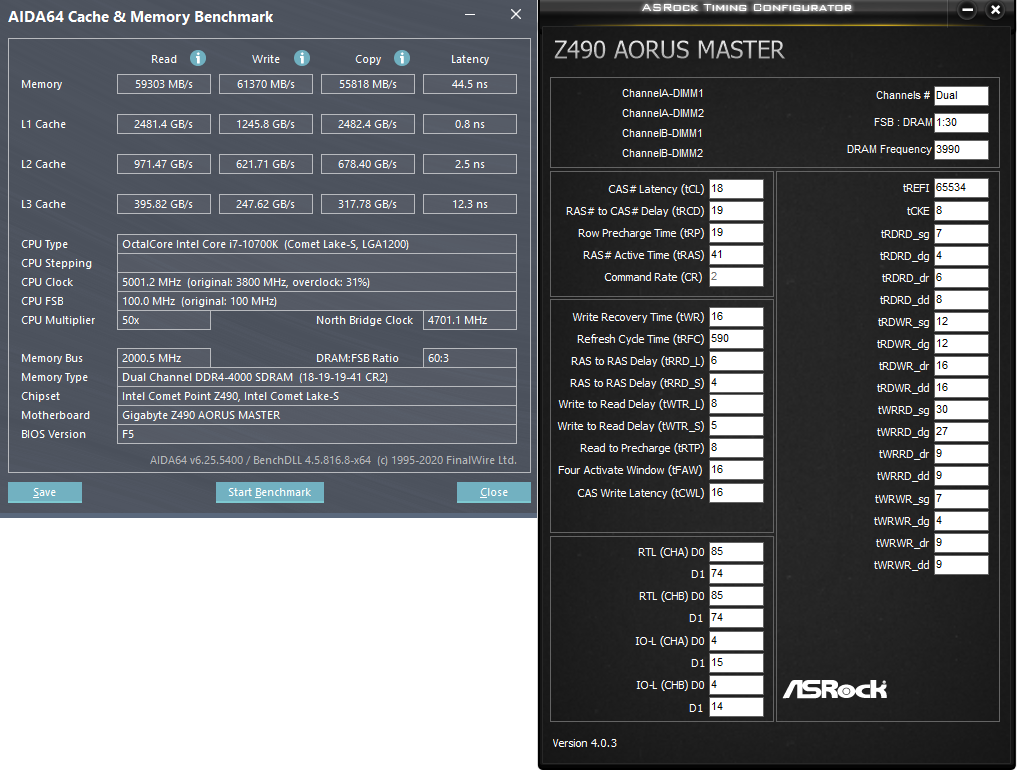Click the DRAM Frequency field 3990
This screenshot has width=1018, height=770.
click(961, 149)
